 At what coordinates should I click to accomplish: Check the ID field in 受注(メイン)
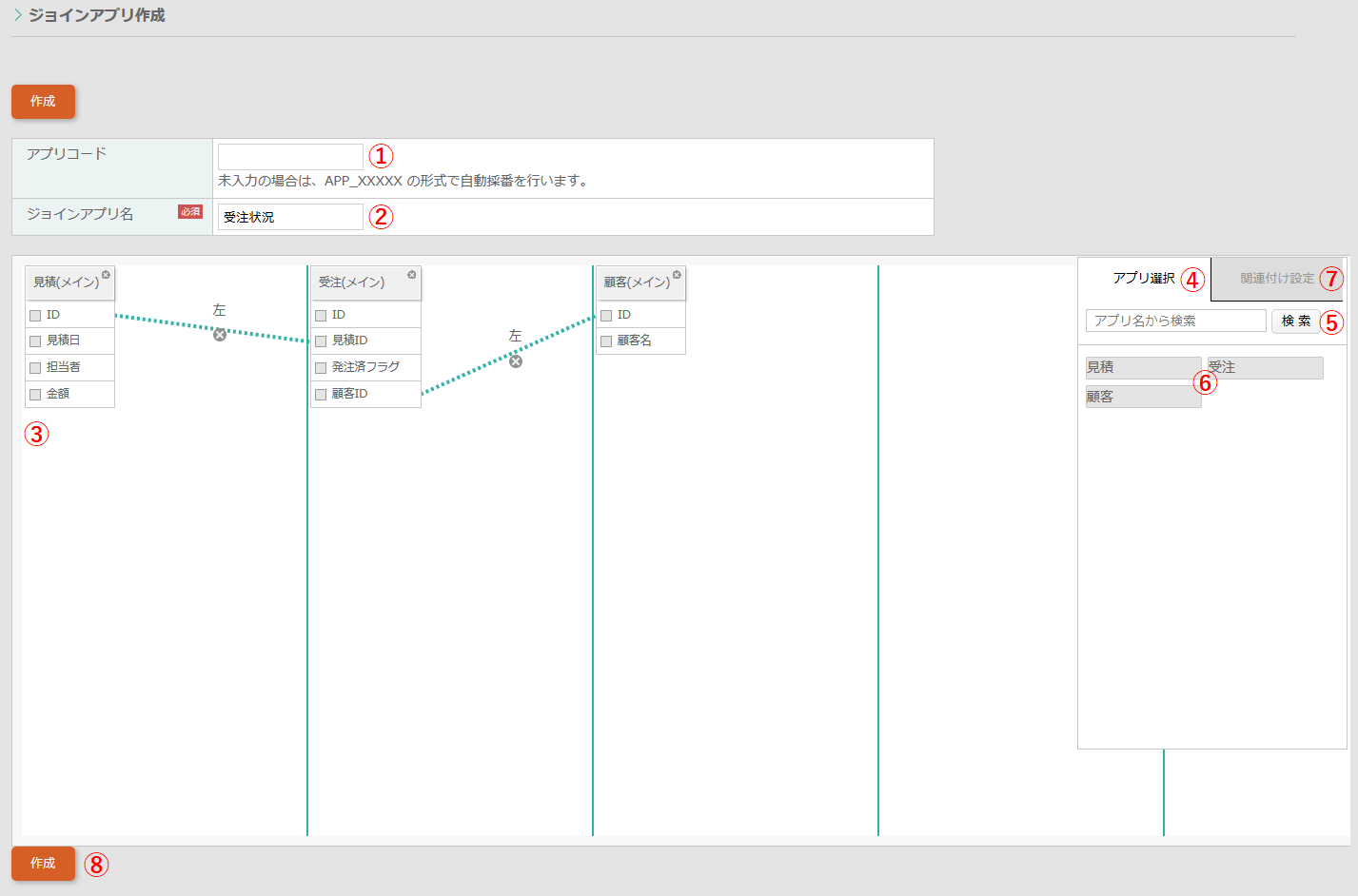[x=321, y=316]
